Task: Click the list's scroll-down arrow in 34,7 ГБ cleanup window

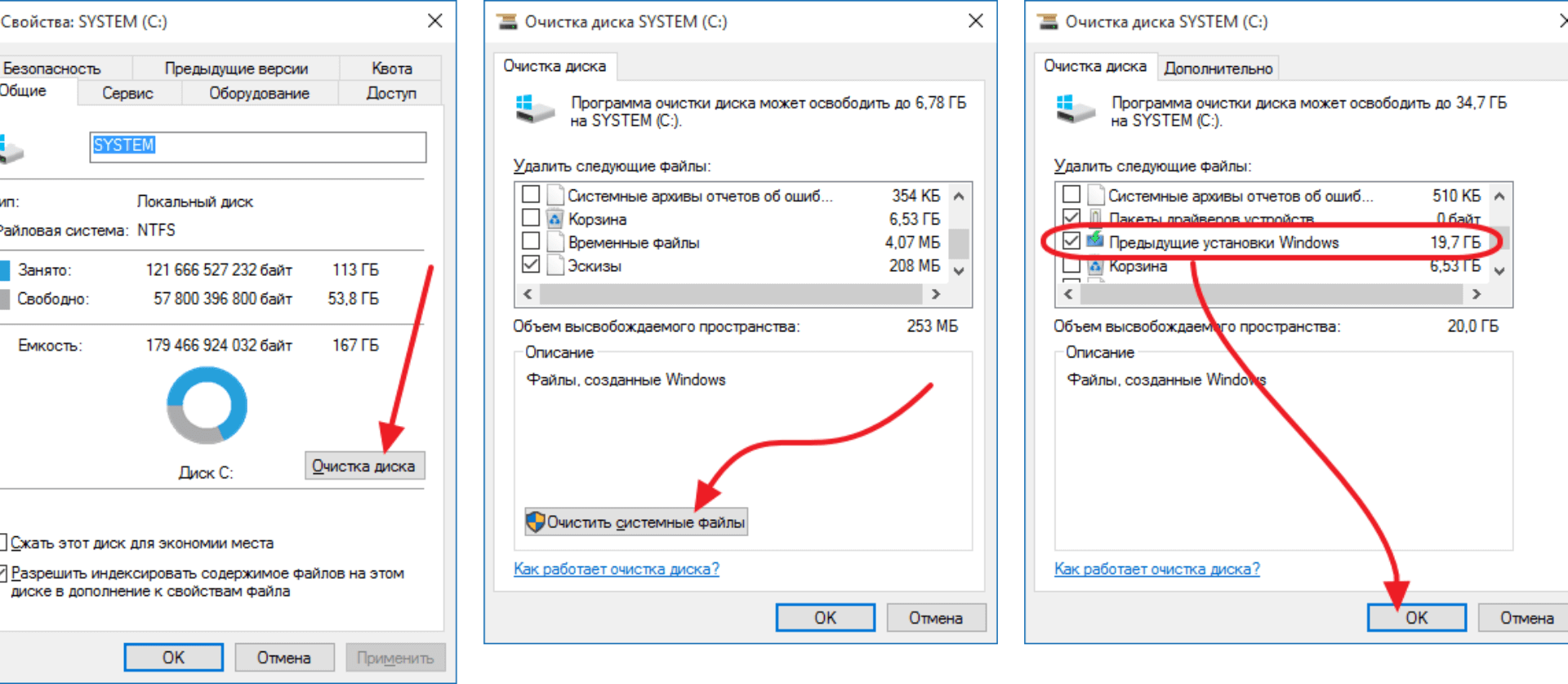Action: coord(1499,271)
